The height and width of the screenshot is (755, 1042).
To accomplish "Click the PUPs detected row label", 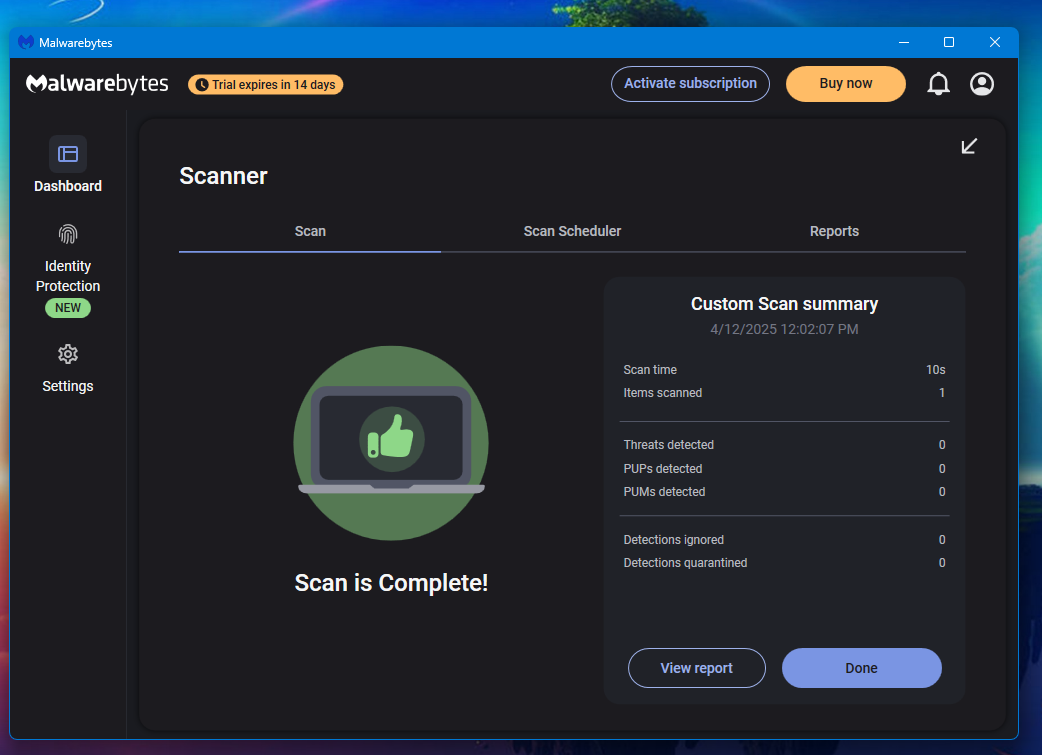I will (x=663, y=469).
